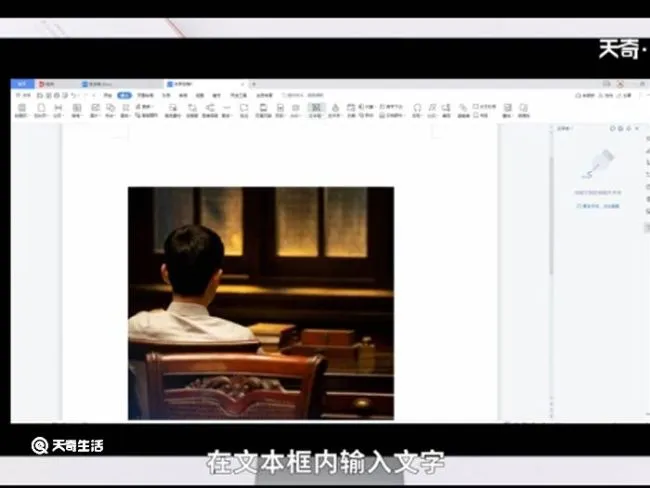Click the Page Break button in the ribbon
Viewport: 650px width, 488px height.
58,111
